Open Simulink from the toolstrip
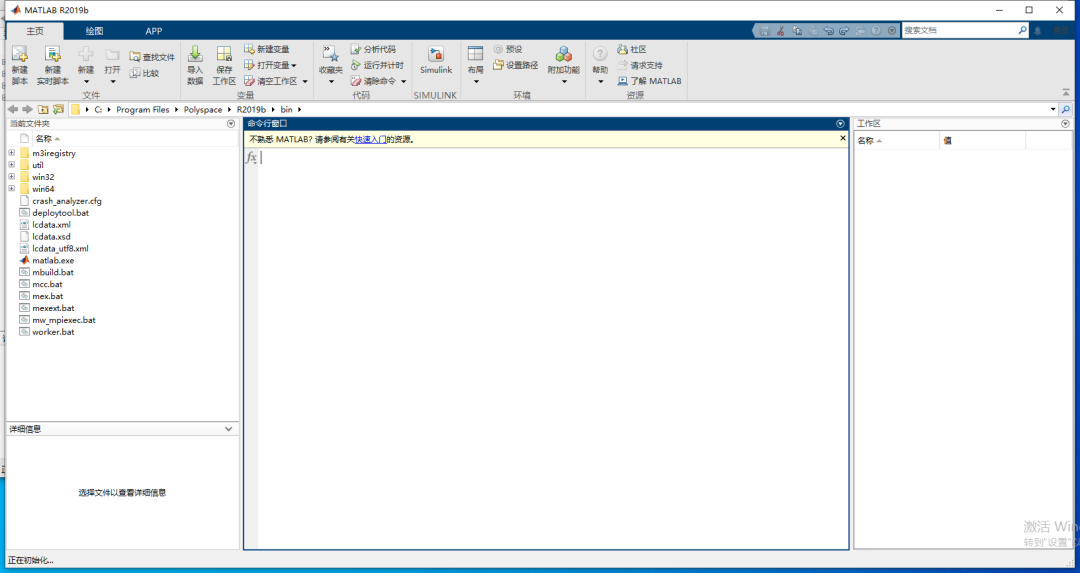The image size is (1080, 573). coord(436,61)
